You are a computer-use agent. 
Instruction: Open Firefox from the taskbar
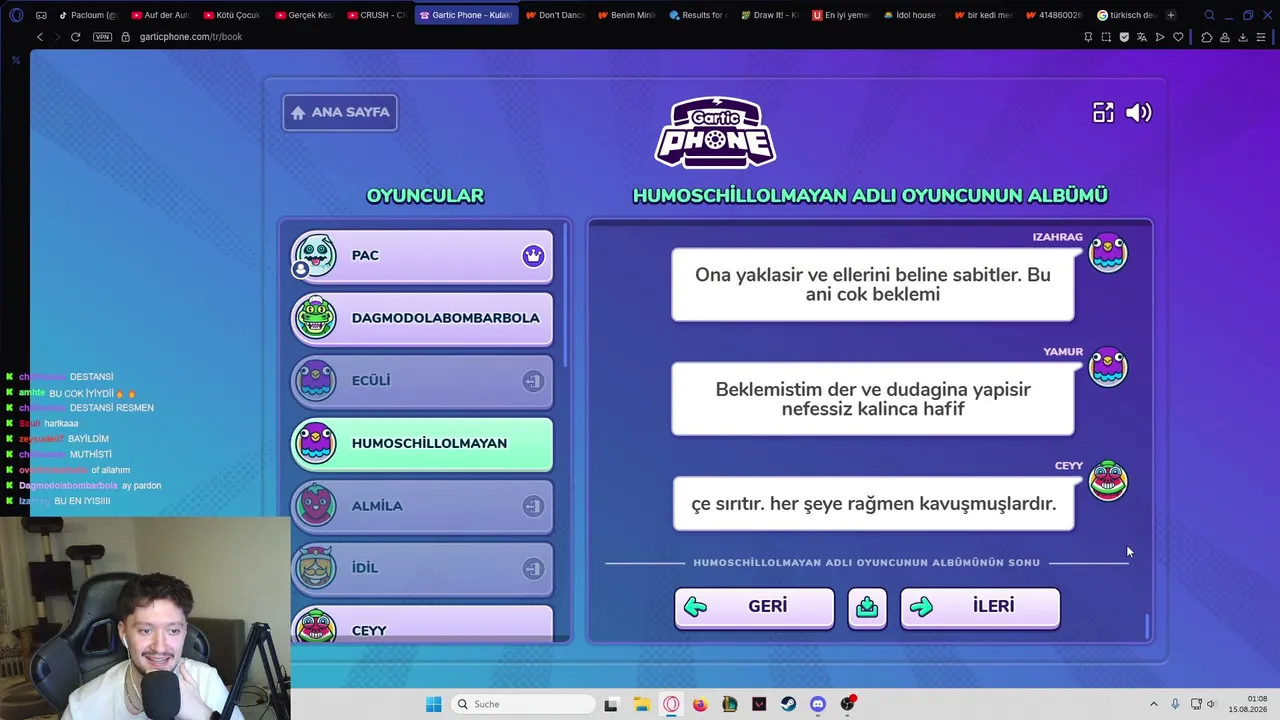coord(700,704)
